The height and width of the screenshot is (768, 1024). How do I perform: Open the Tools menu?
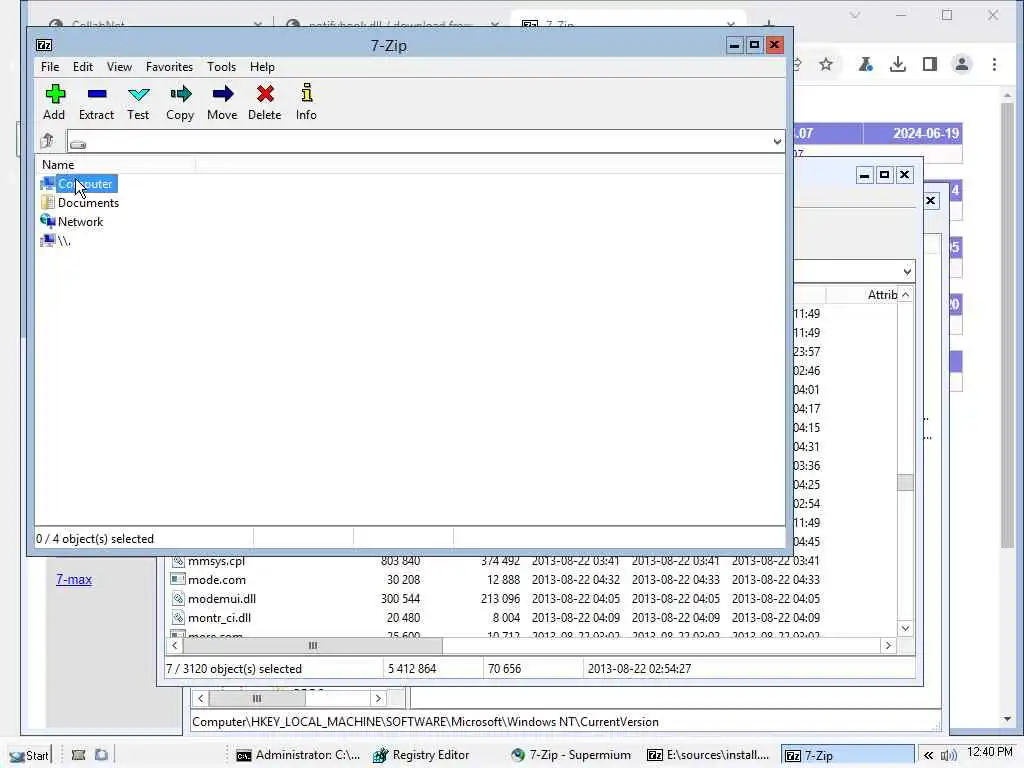[x=221, y=67]
